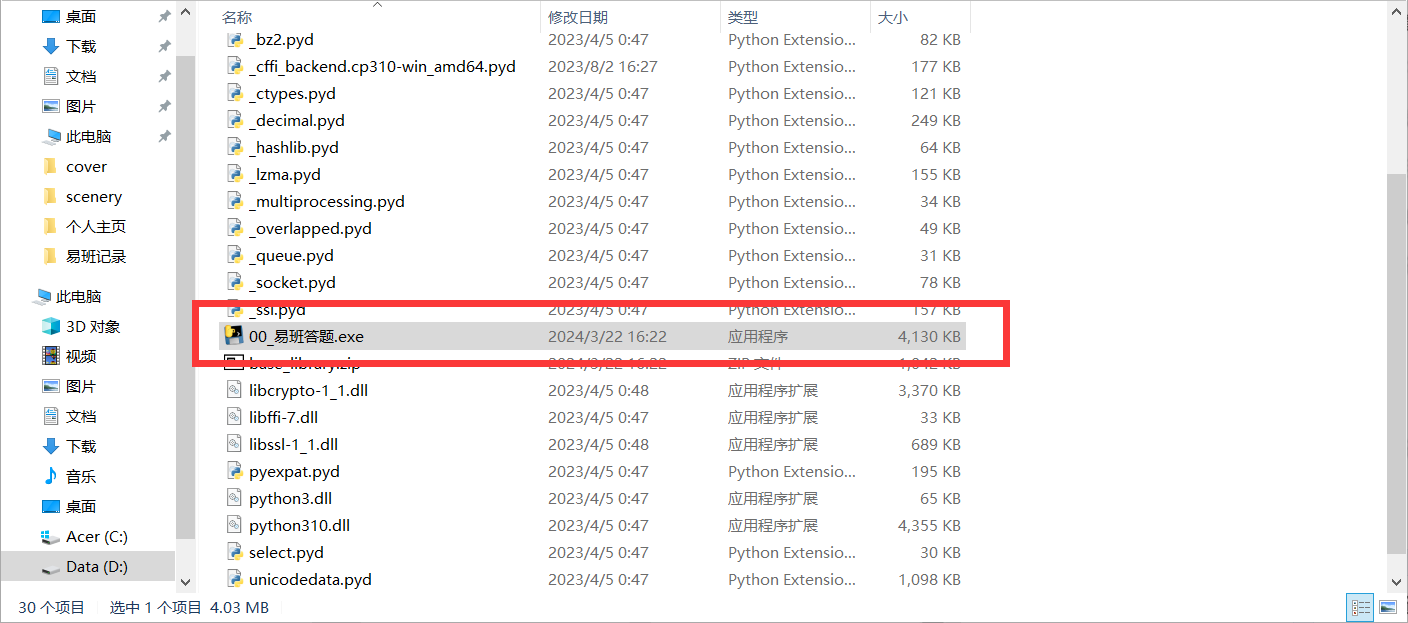Sort files by 修改日期 column
Viewport: 1408px width, 623px height.
coord(578,18)
